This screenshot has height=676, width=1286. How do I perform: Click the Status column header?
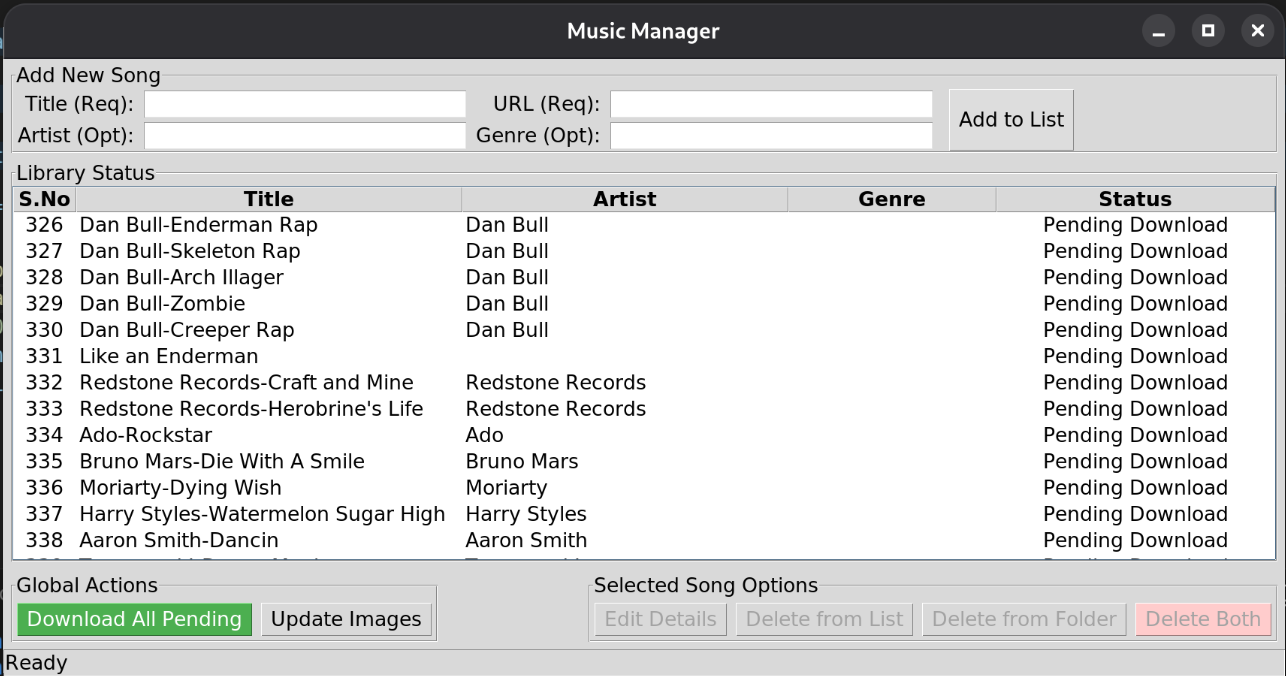(x=1134, y=199)
